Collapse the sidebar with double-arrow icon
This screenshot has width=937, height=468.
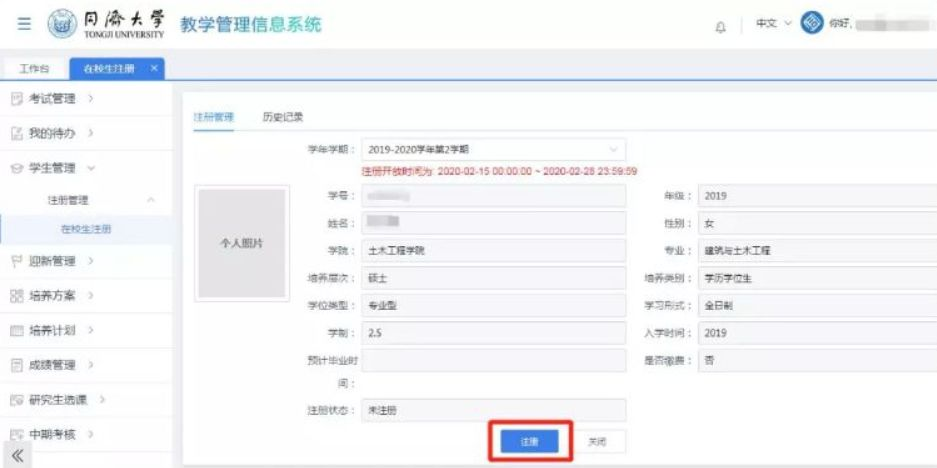[x=17, y=456]
